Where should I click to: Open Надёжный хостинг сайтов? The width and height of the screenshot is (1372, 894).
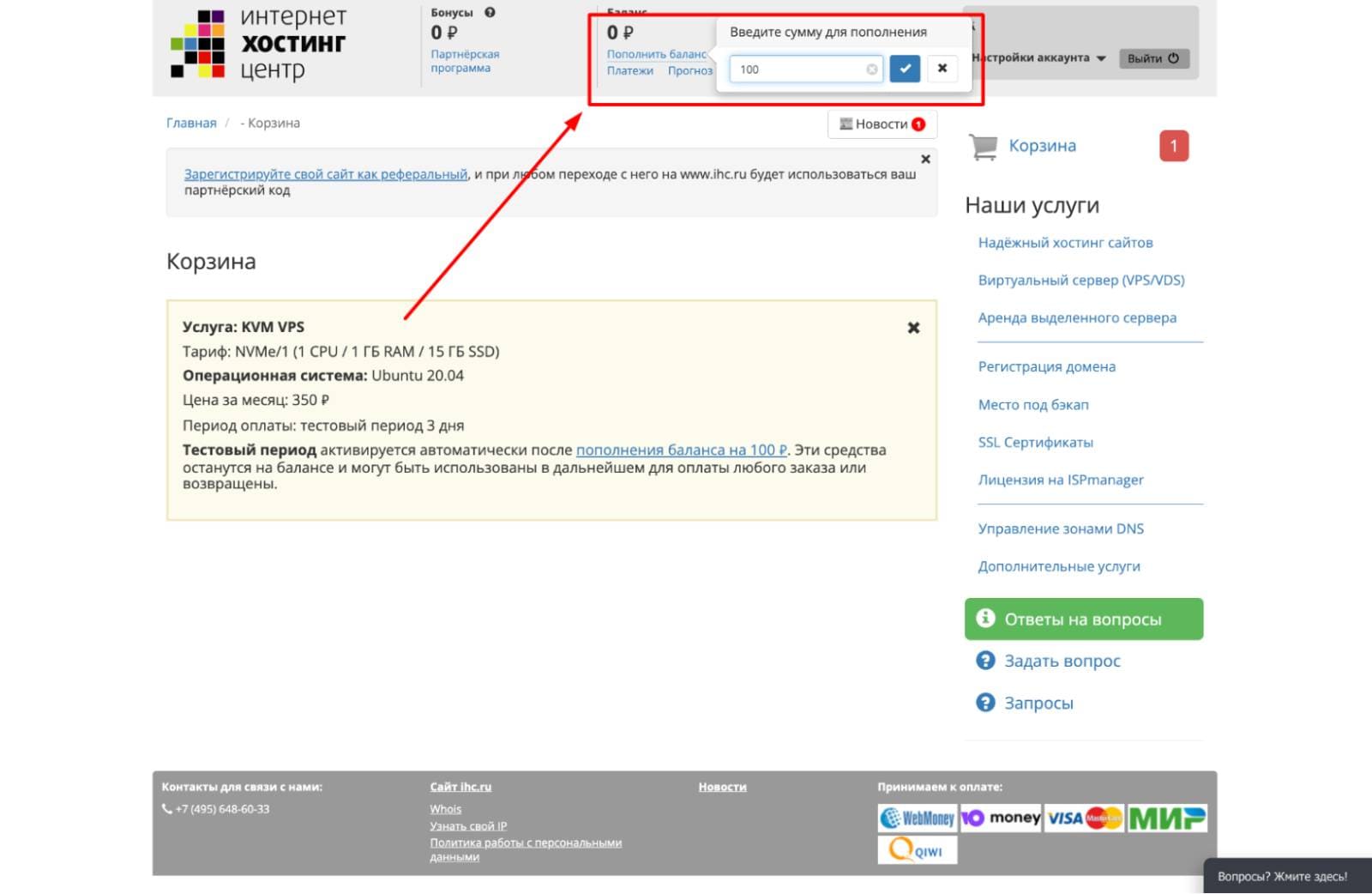[1065, 243]
